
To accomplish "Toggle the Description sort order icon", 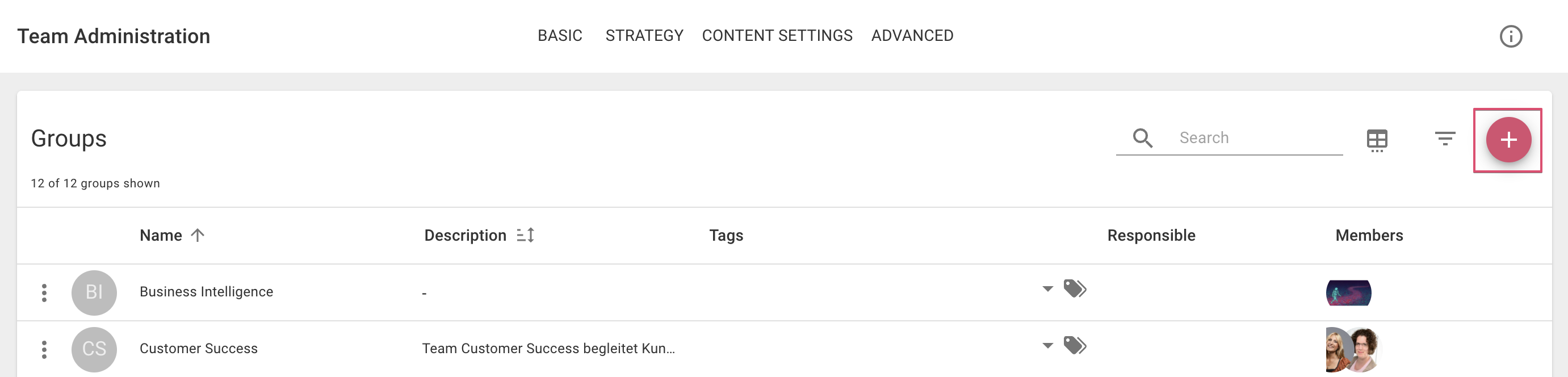I will coord(525,235).
